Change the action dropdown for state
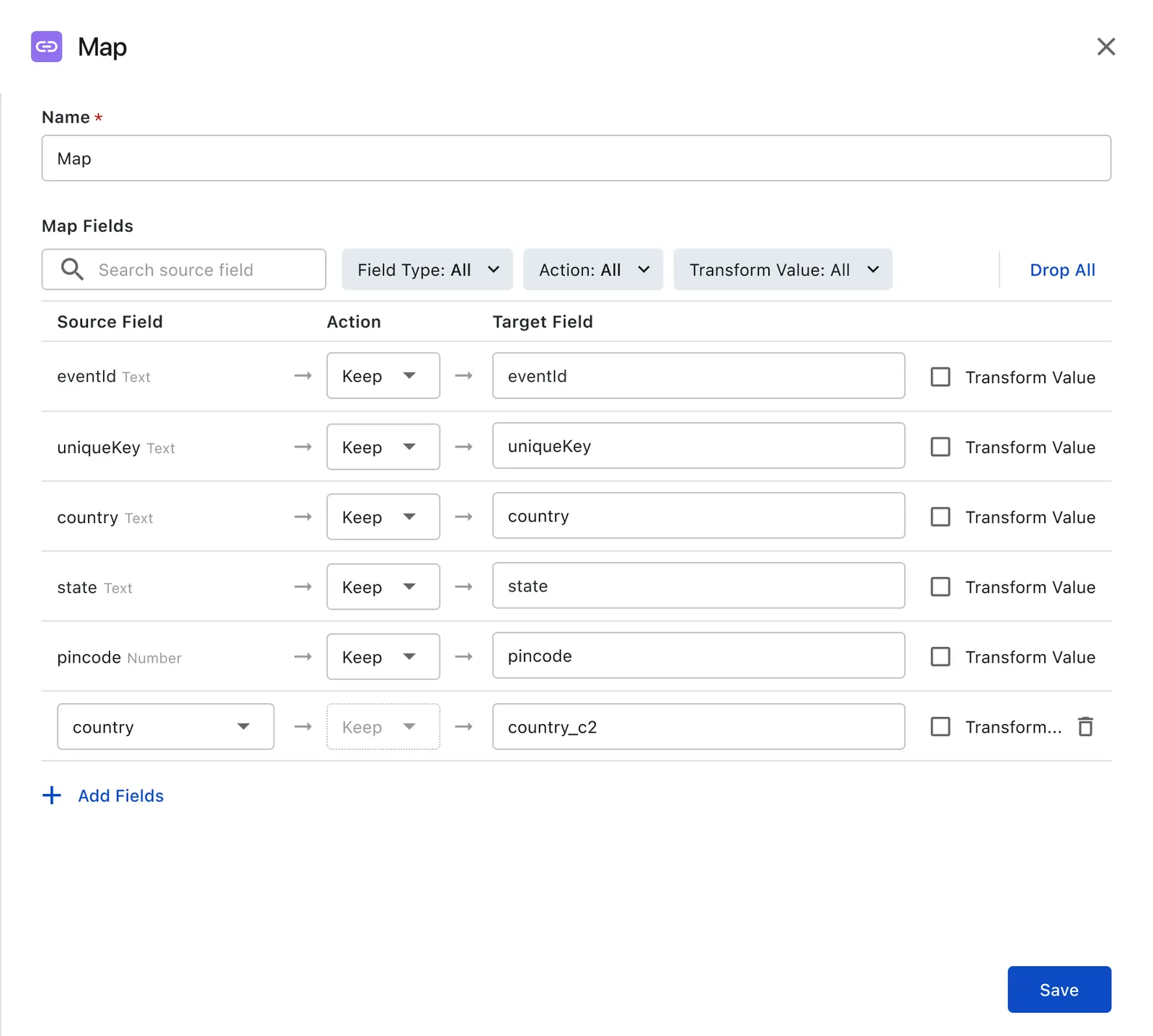Screen dimensions: 1153x1036 coord(383,586)
